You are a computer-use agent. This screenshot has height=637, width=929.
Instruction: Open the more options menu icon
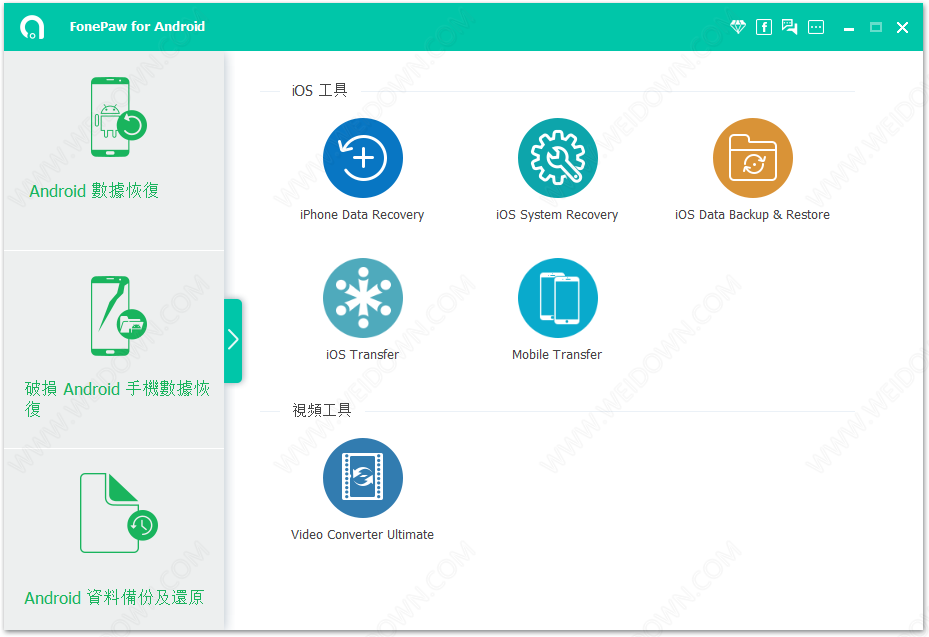tap(816, 27)
